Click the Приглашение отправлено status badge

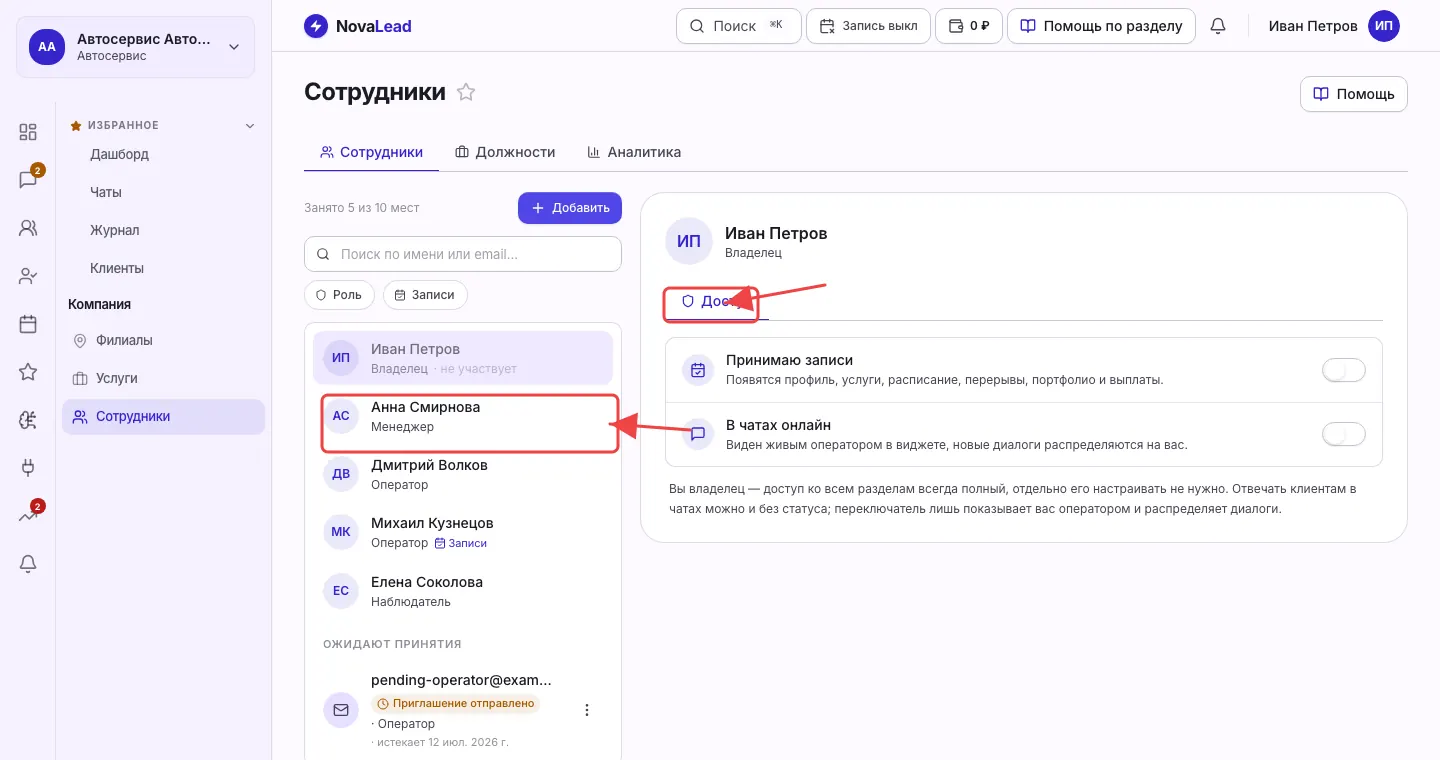tap(456, 703)
